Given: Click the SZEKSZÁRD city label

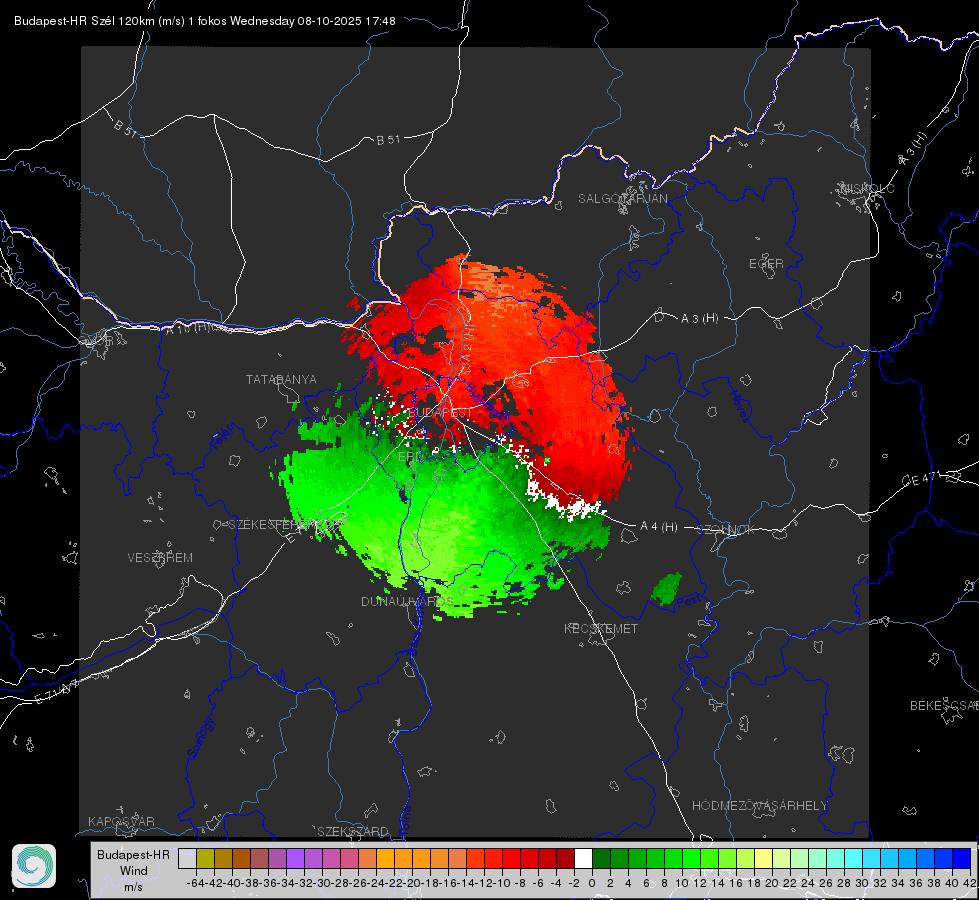Looking at the screenshot, I should click(353, 831).
